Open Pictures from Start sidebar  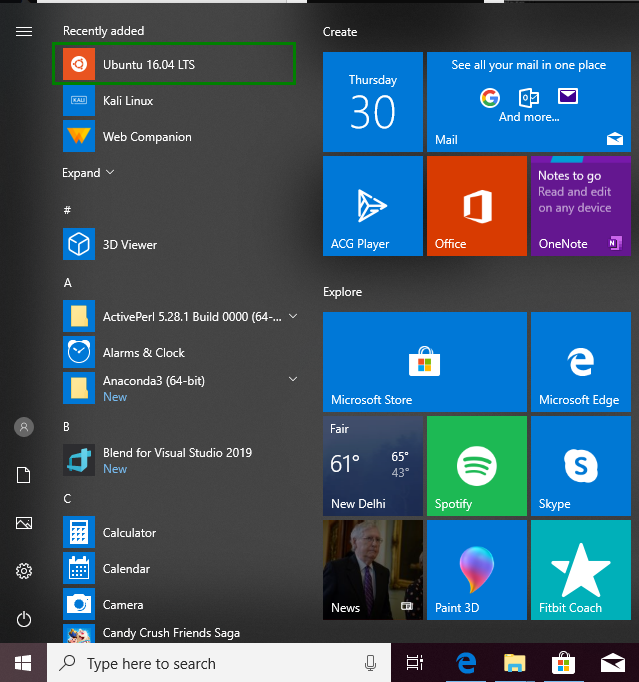[24, 523]
